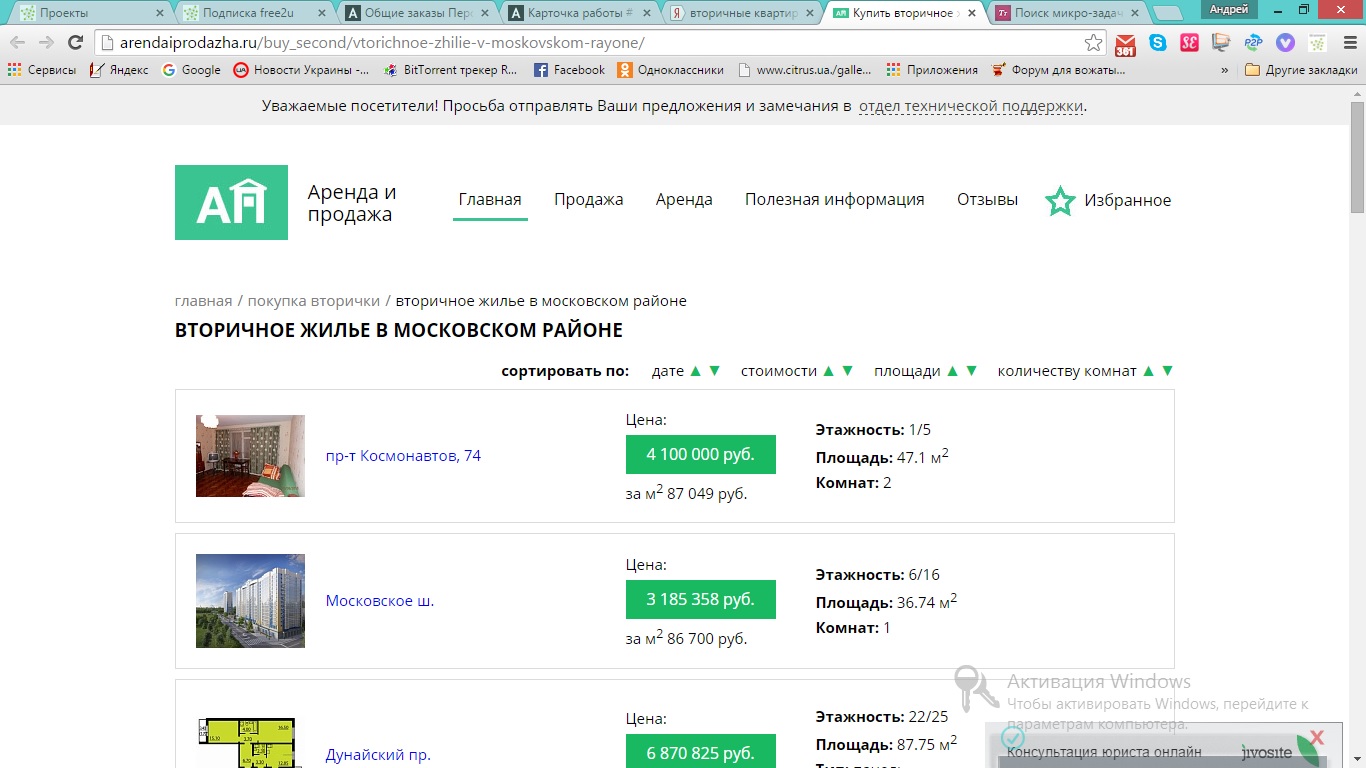Image resolution: width=1366 pixels, height=768 pixels.
Task: Click the page scrollbar down arrow
Action: pyautogui.click(x=1357, y=759)
